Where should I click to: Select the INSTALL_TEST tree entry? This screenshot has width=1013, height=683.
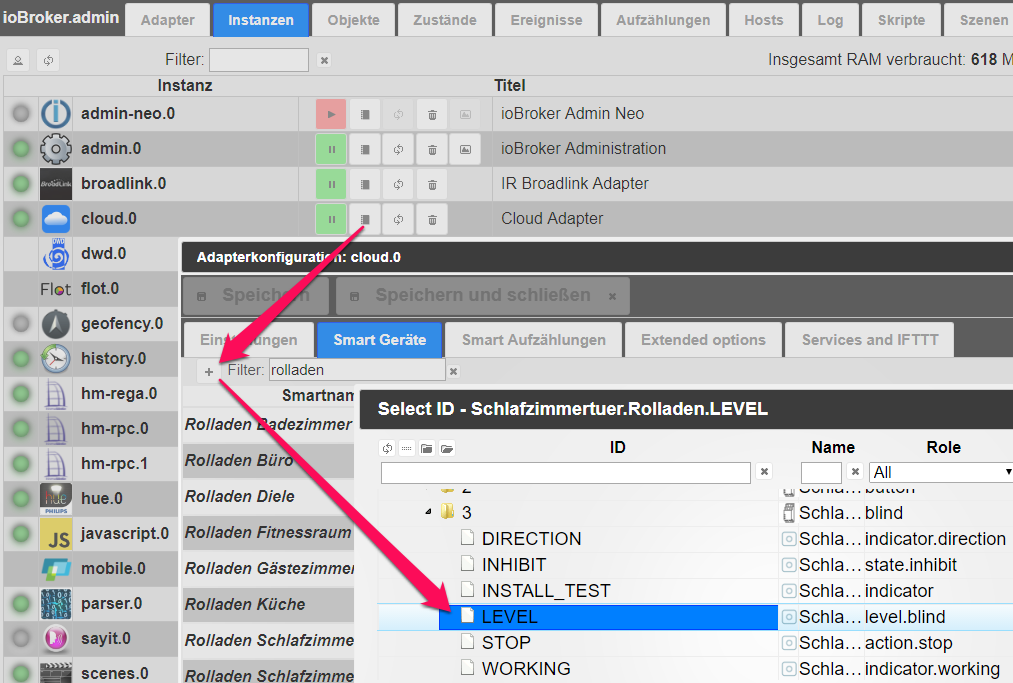546,591
